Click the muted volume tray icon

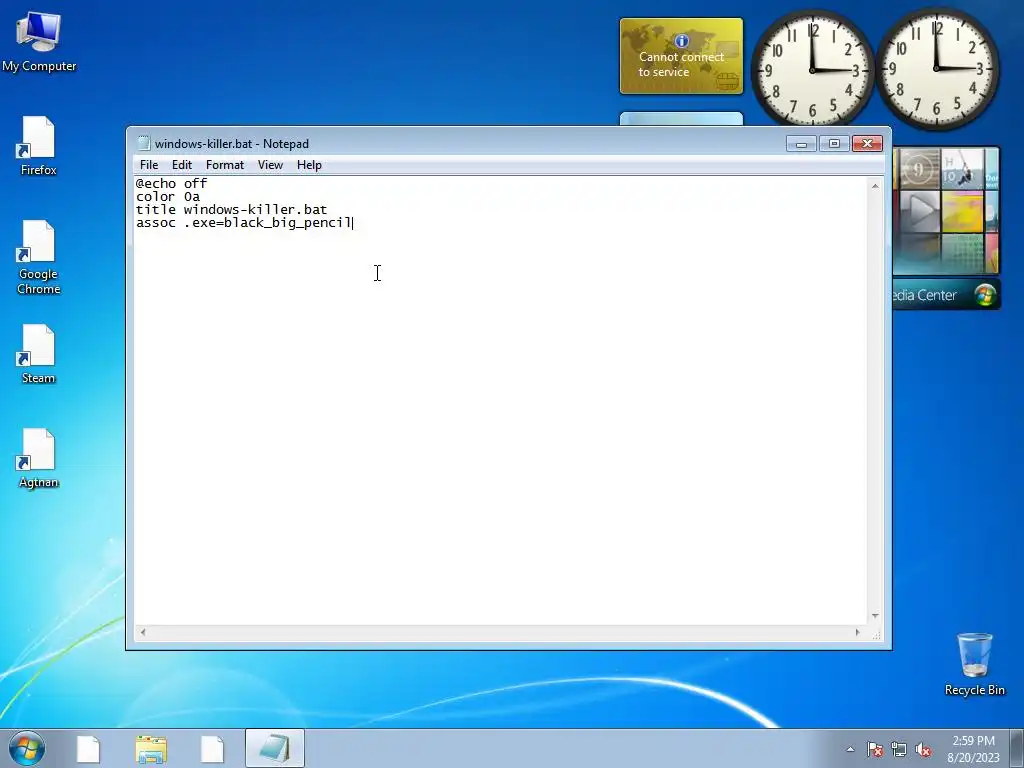(923, 749)
